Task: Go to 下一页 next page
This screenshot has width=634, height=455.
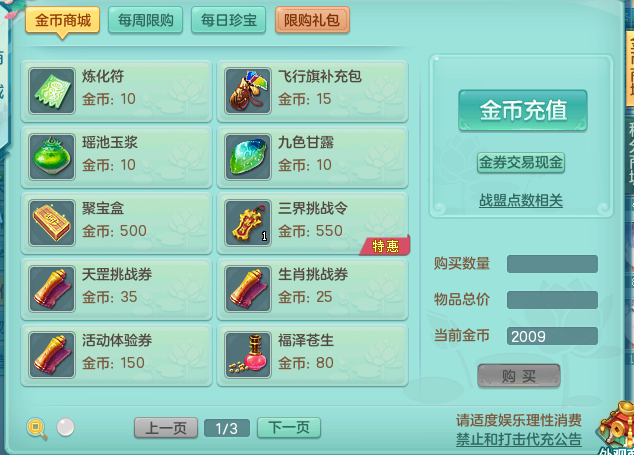Action: point(289,427)
